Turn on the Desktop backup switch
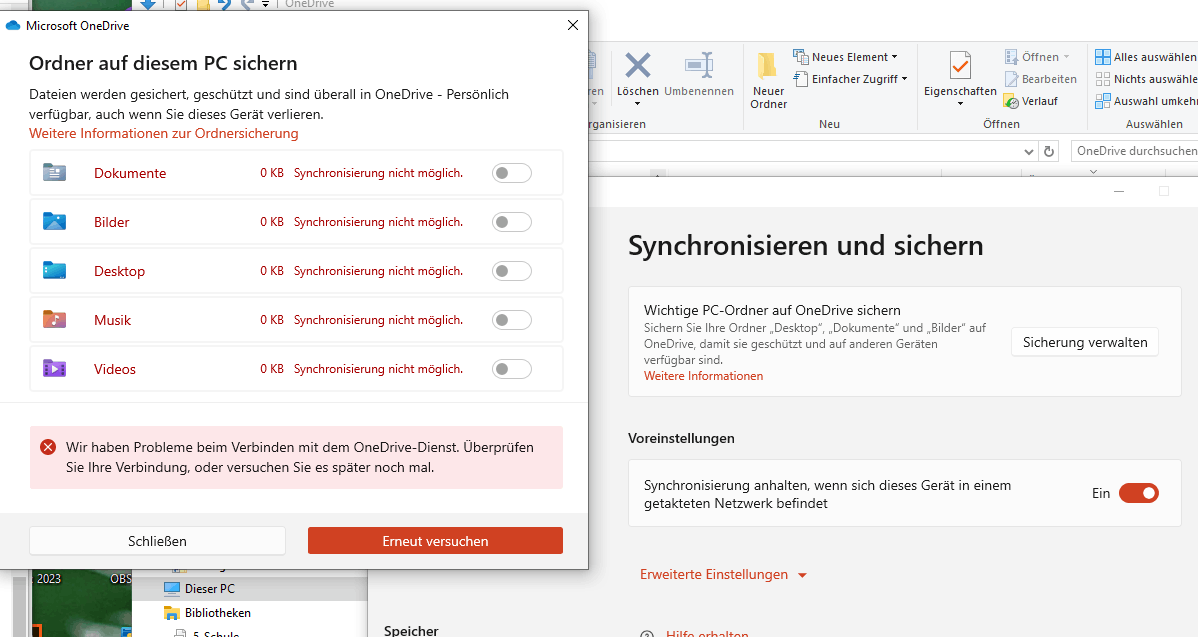Image resolution: width=1198 pixels, height=637 pixels. coord(511,270)
